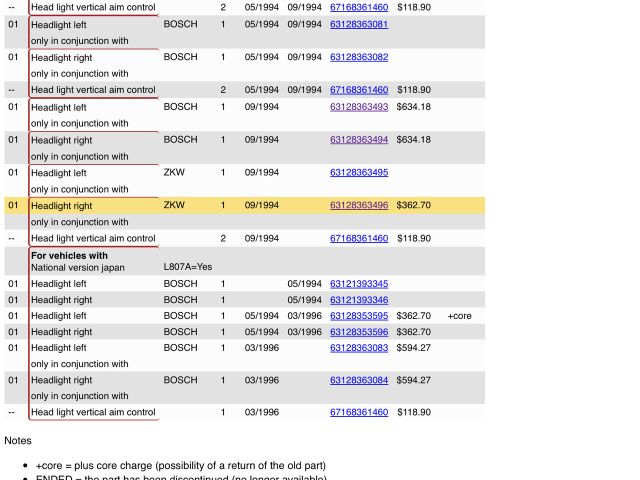Open part 63128353595 with core charge
Viewport: 640px width, 480px height.
[359, 316]
